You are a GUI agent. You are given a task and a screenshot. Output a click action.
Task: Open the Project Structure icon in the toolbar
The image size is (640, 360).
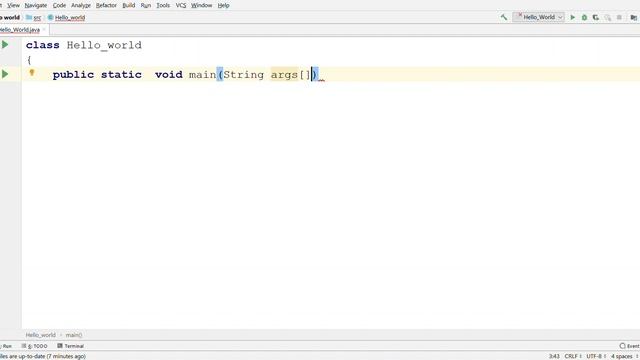(633, 18)
